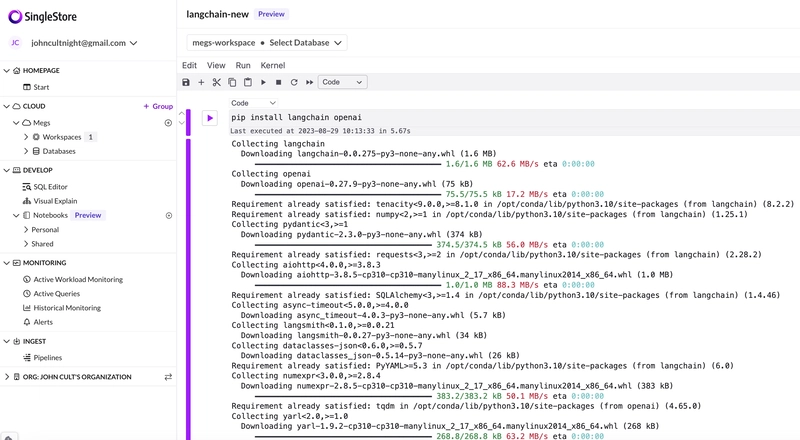The height and width of the screenshot is (440, 800).
Task: Save the notebook with the floppy disk icon
Action: click(186, 82)
